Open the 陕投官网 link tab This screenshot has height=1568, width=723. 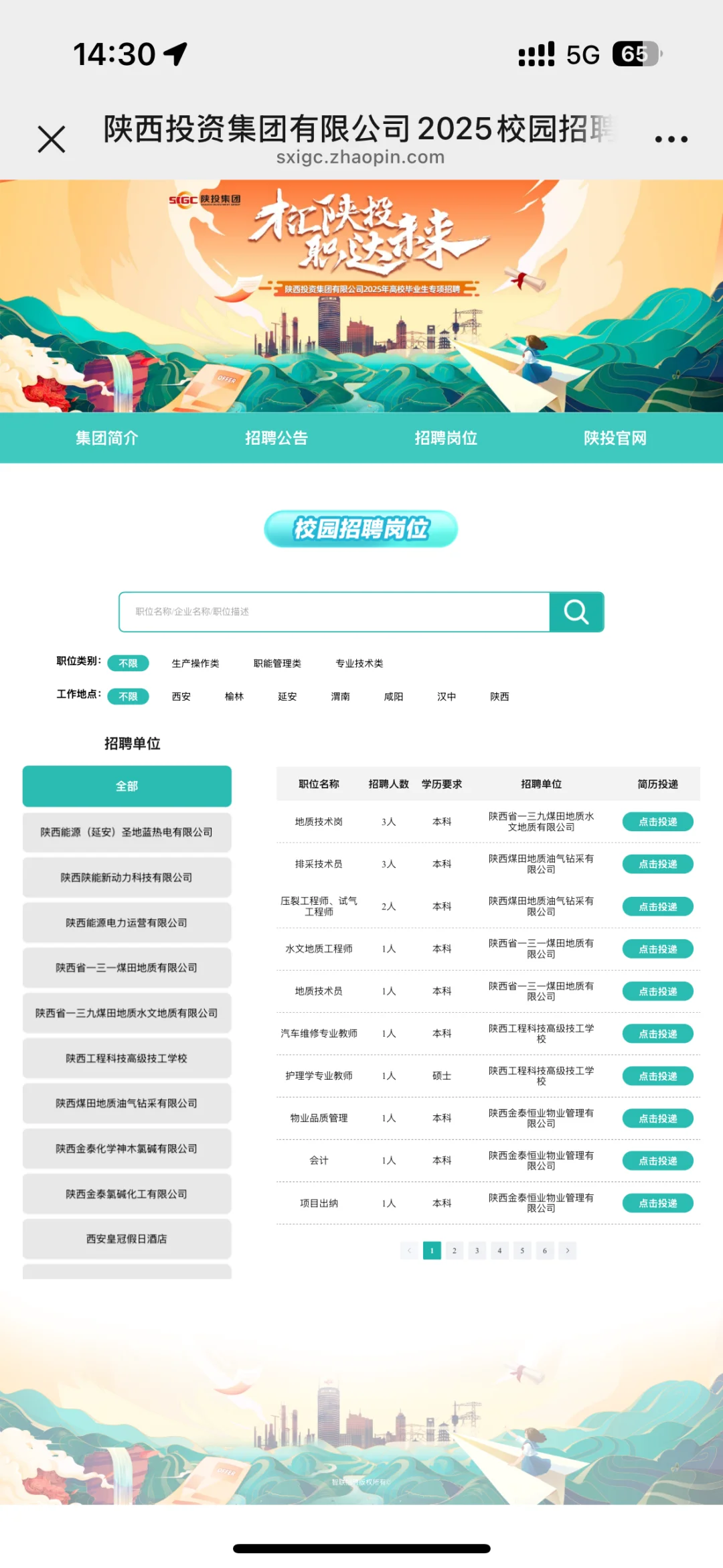pos(615,438)
